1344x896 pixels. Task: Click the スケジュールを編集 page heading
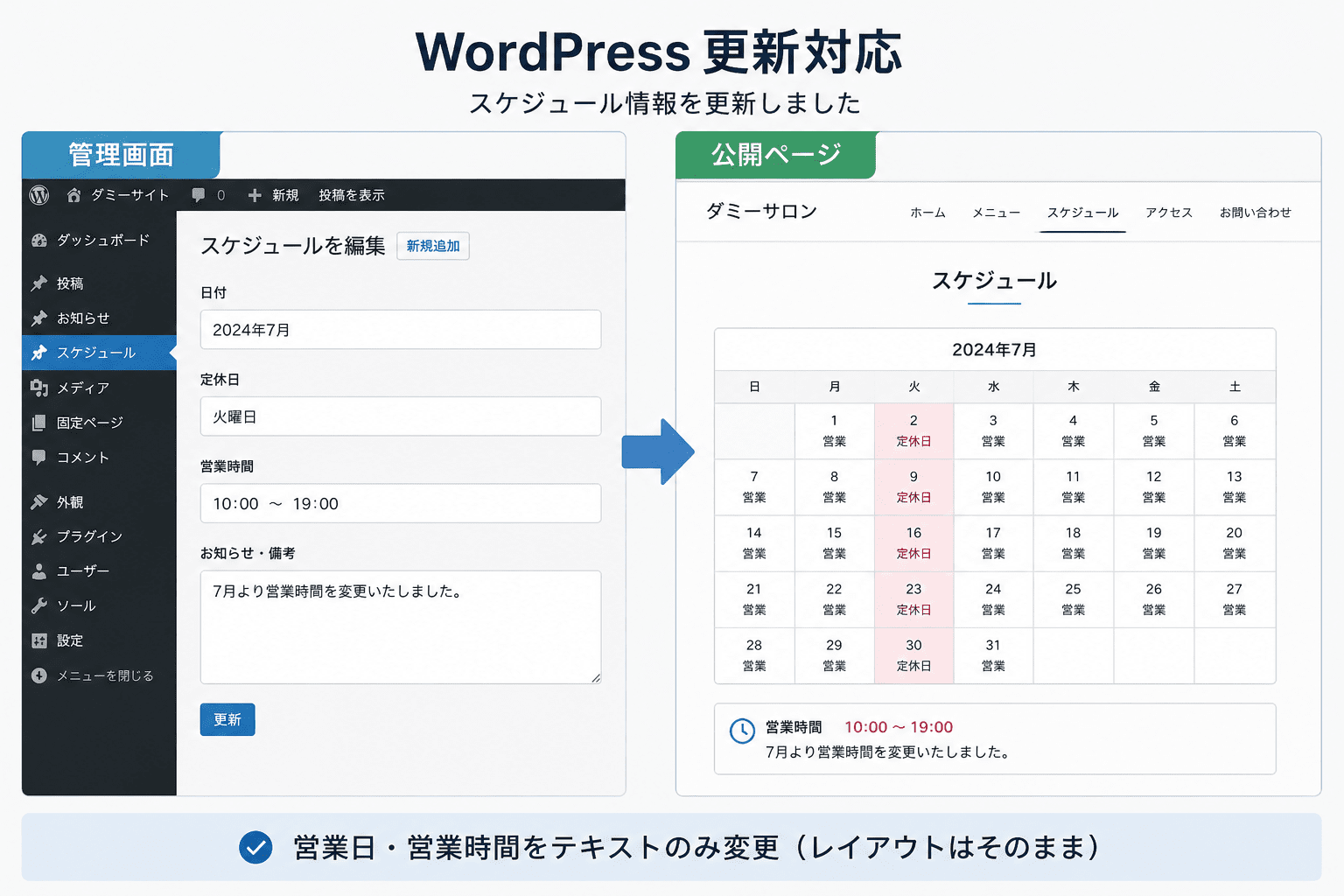pos(293,246)
